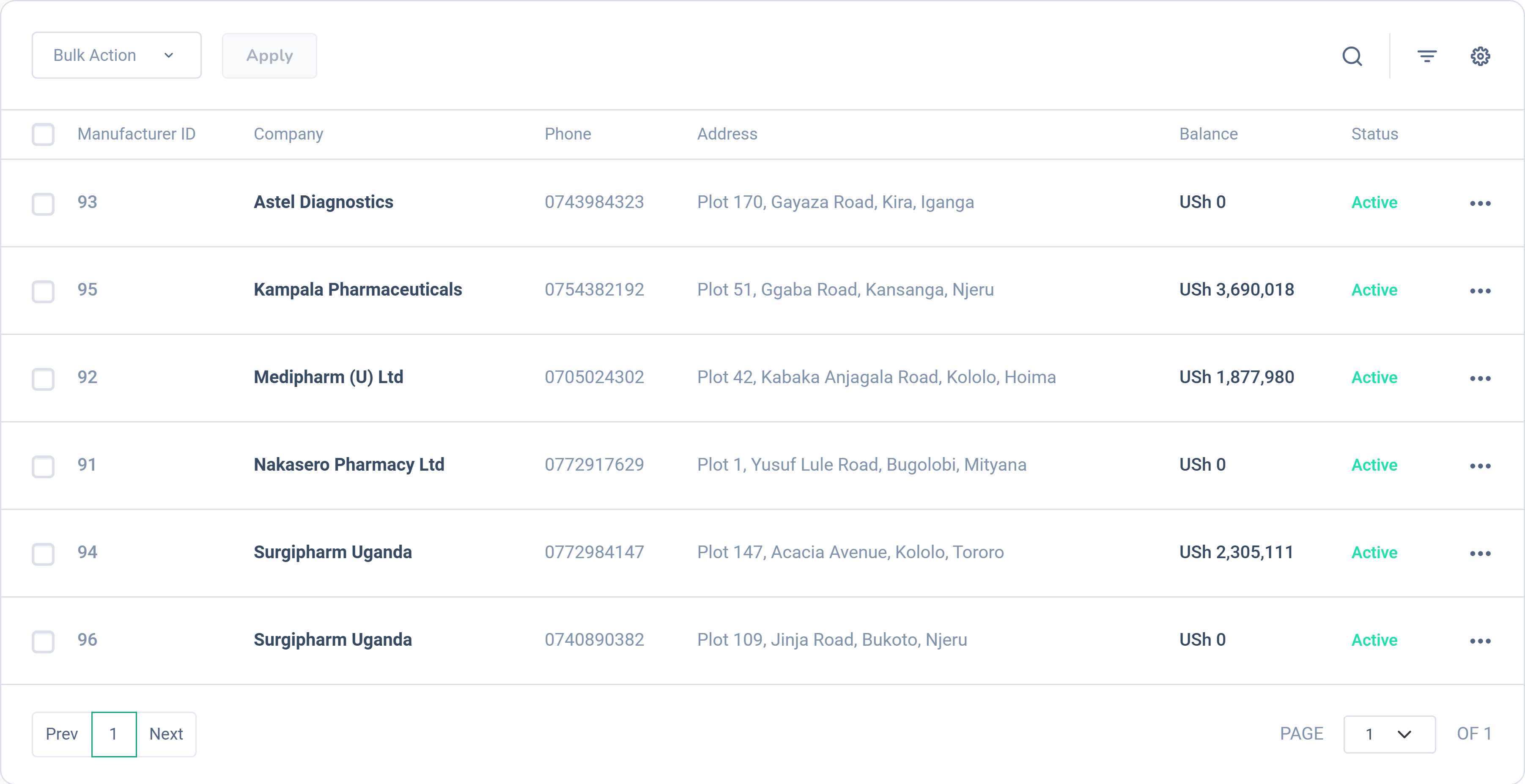Expand the Bulk Action dropdown
Viewport: 1525px width, 784px height.
(x=117, y=56)
